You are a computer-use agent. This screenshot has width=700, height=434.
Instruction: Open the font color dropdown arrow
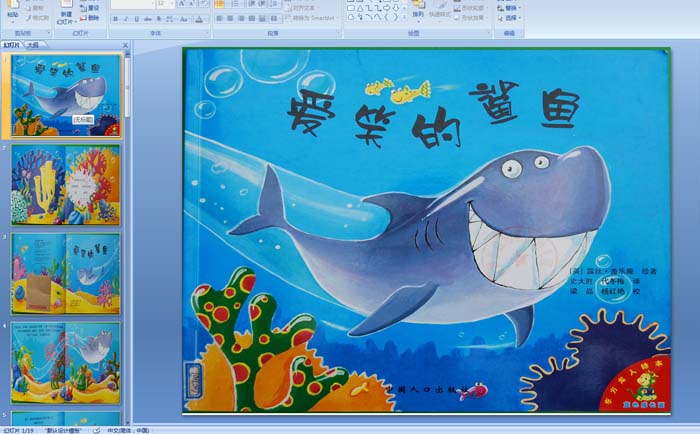(206, 19)
